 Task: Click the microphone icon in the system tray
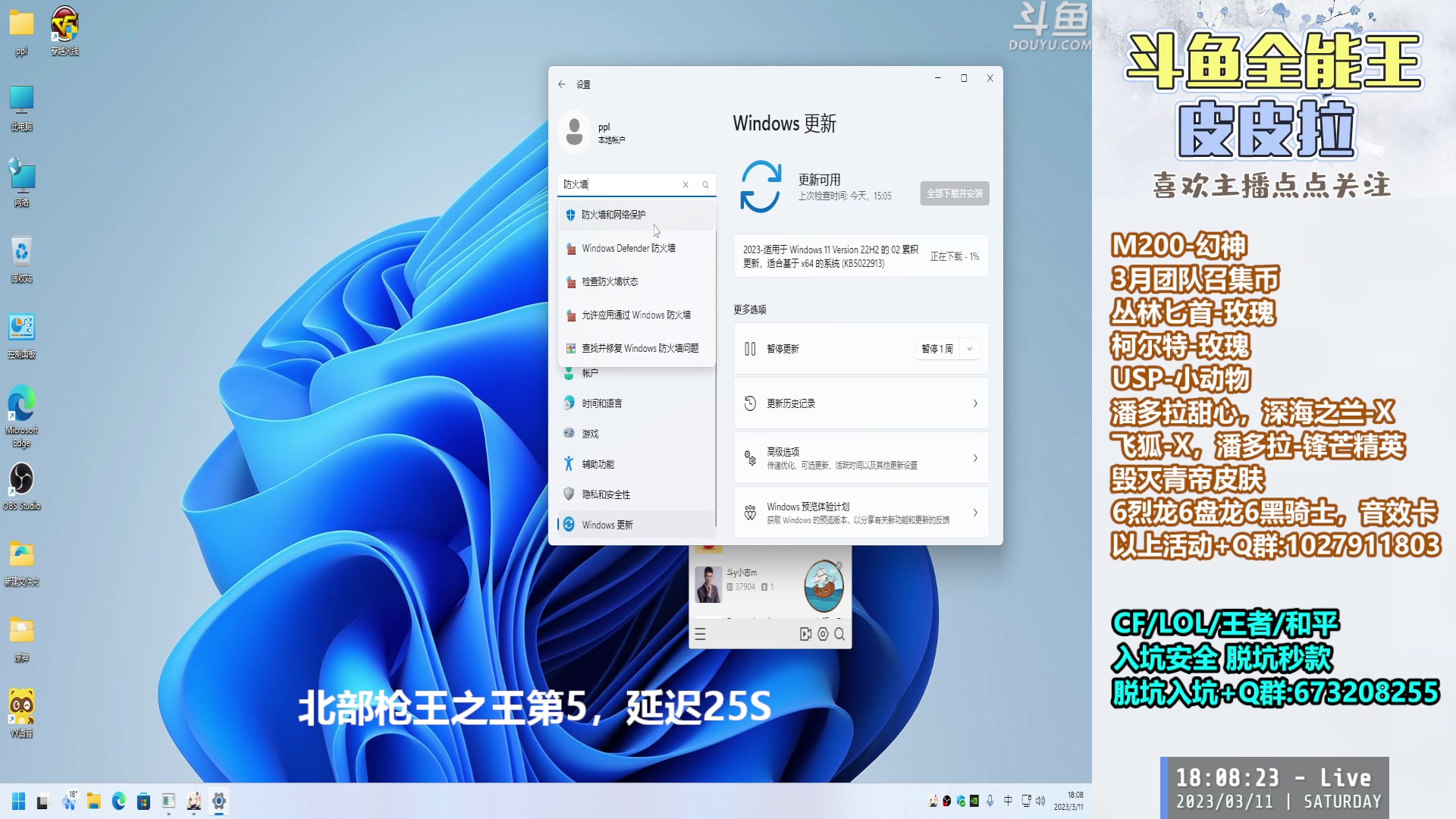point(990,800)
